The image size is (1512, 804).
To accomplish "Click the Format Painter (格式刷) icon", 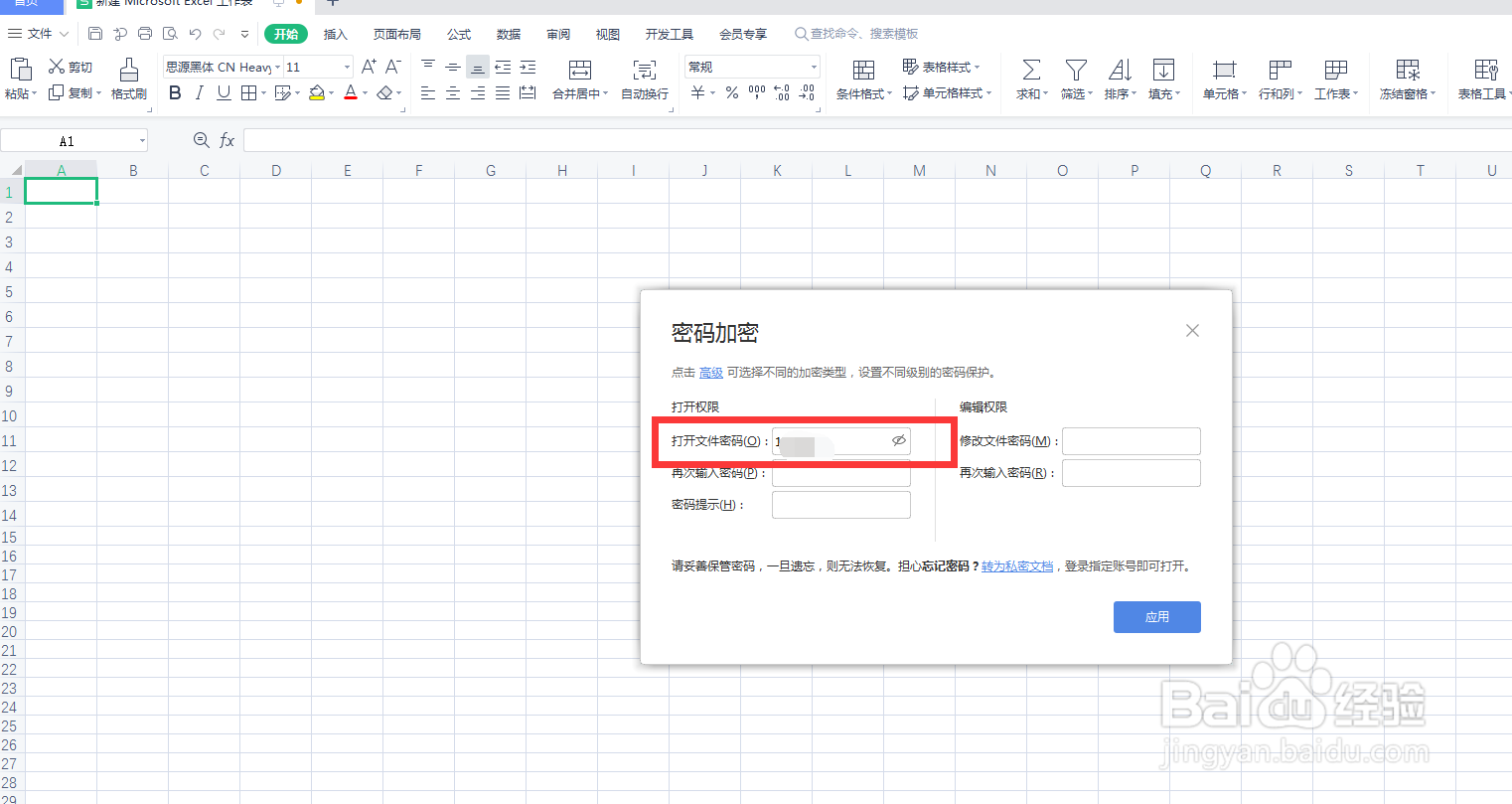I will [x=129, y=69].
